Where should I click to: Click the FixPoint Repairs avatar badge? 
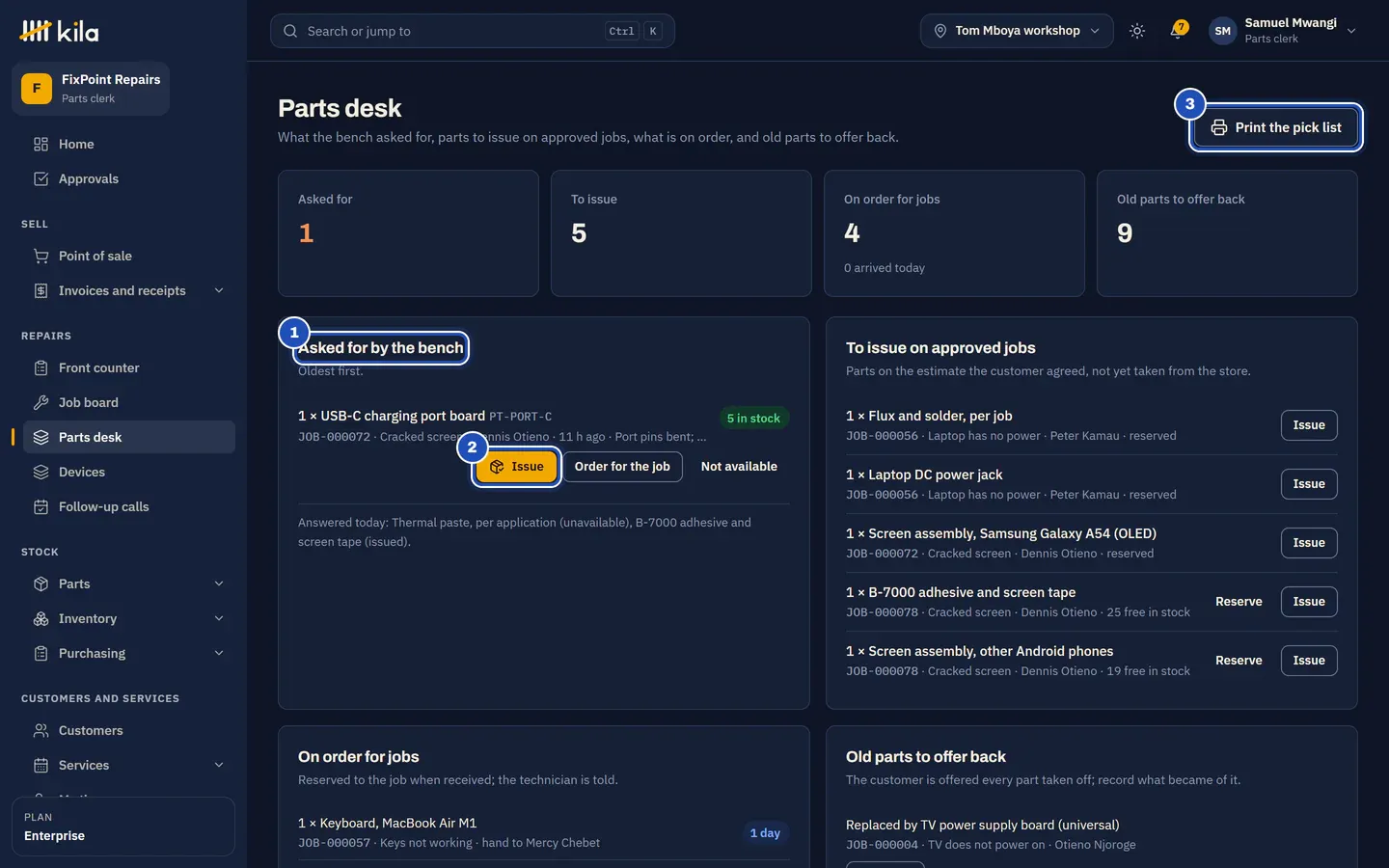point(37,88)
